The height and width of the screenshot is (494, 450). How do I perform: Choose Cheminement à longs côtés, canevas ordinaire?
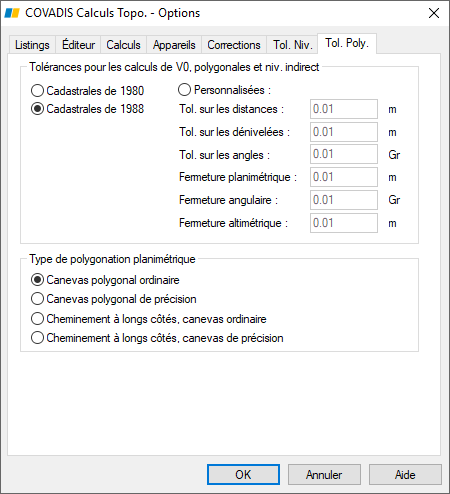coord(149,319)
